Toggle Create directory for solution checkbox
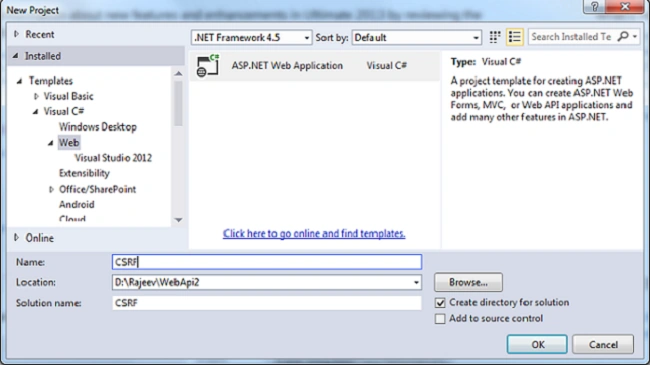This screenshot has height=365, width=650. coord(440,303)
